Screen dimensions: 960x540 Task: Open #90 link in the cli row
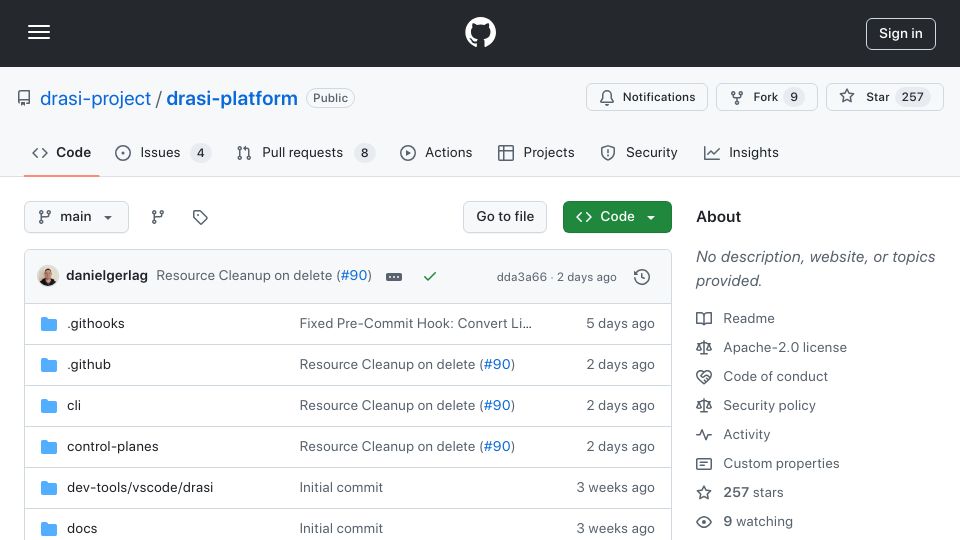[497, 405]
